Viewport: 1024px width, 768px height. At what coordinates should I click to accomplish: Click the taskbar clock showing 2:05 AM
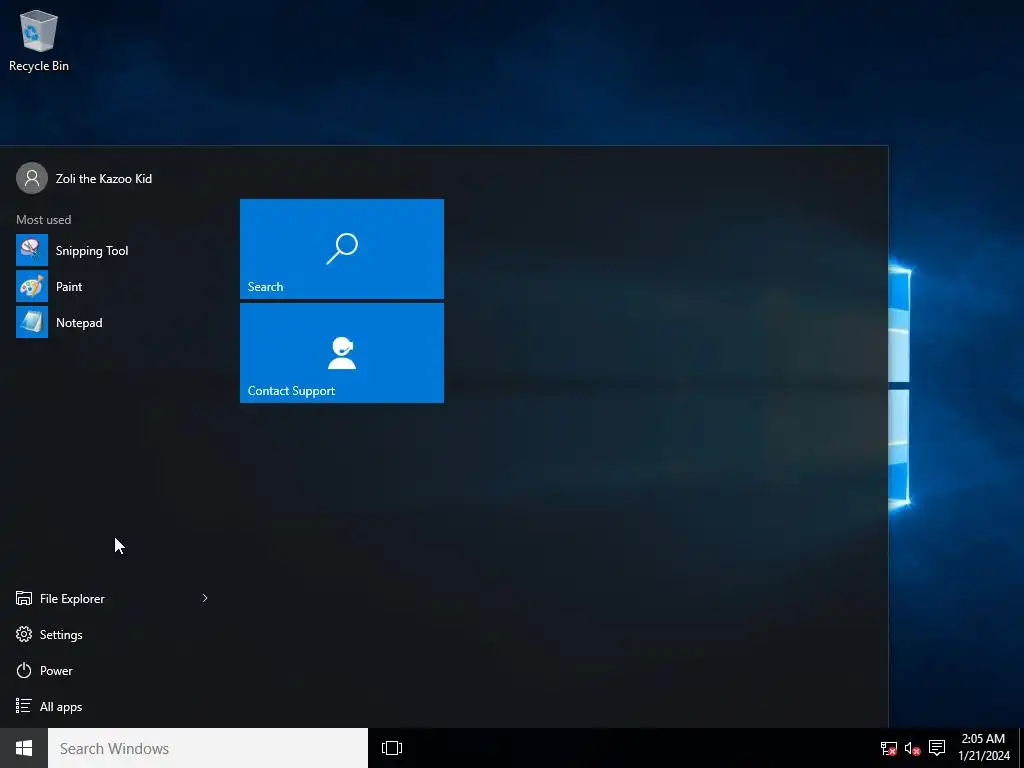(984, 747)
